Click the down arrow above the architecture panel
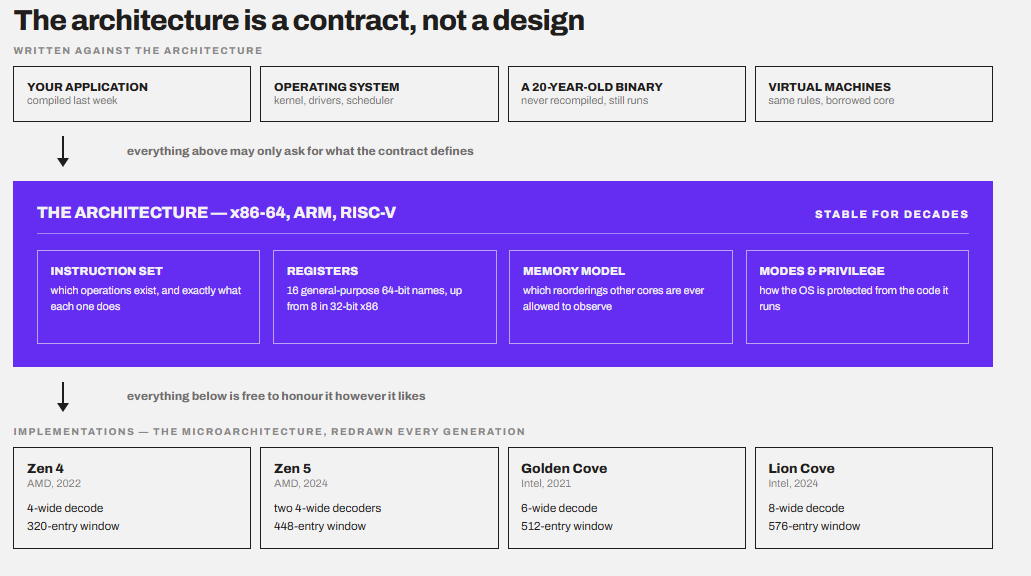 coord(62,151)
